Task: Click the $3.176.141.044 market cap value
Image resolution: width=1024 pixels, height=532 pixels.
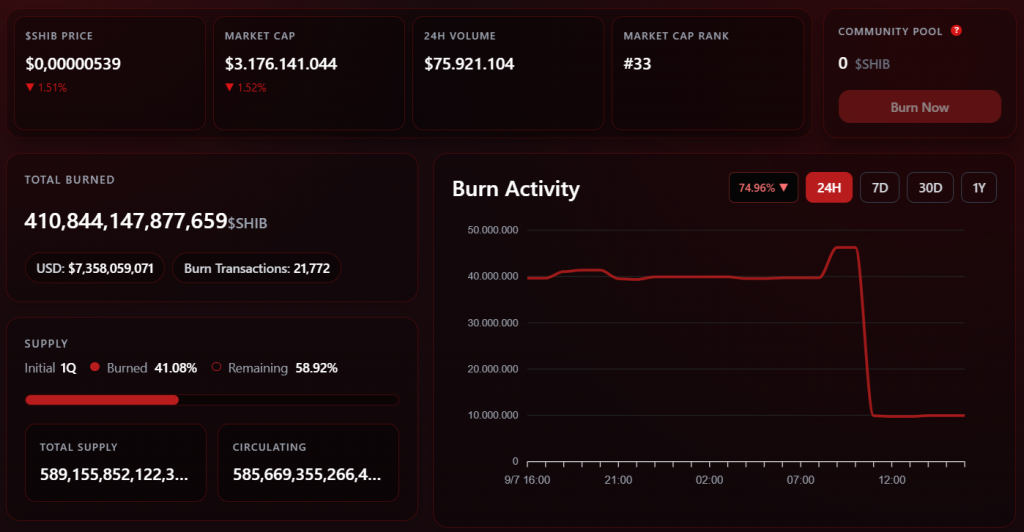Action: tap(281, 64)
